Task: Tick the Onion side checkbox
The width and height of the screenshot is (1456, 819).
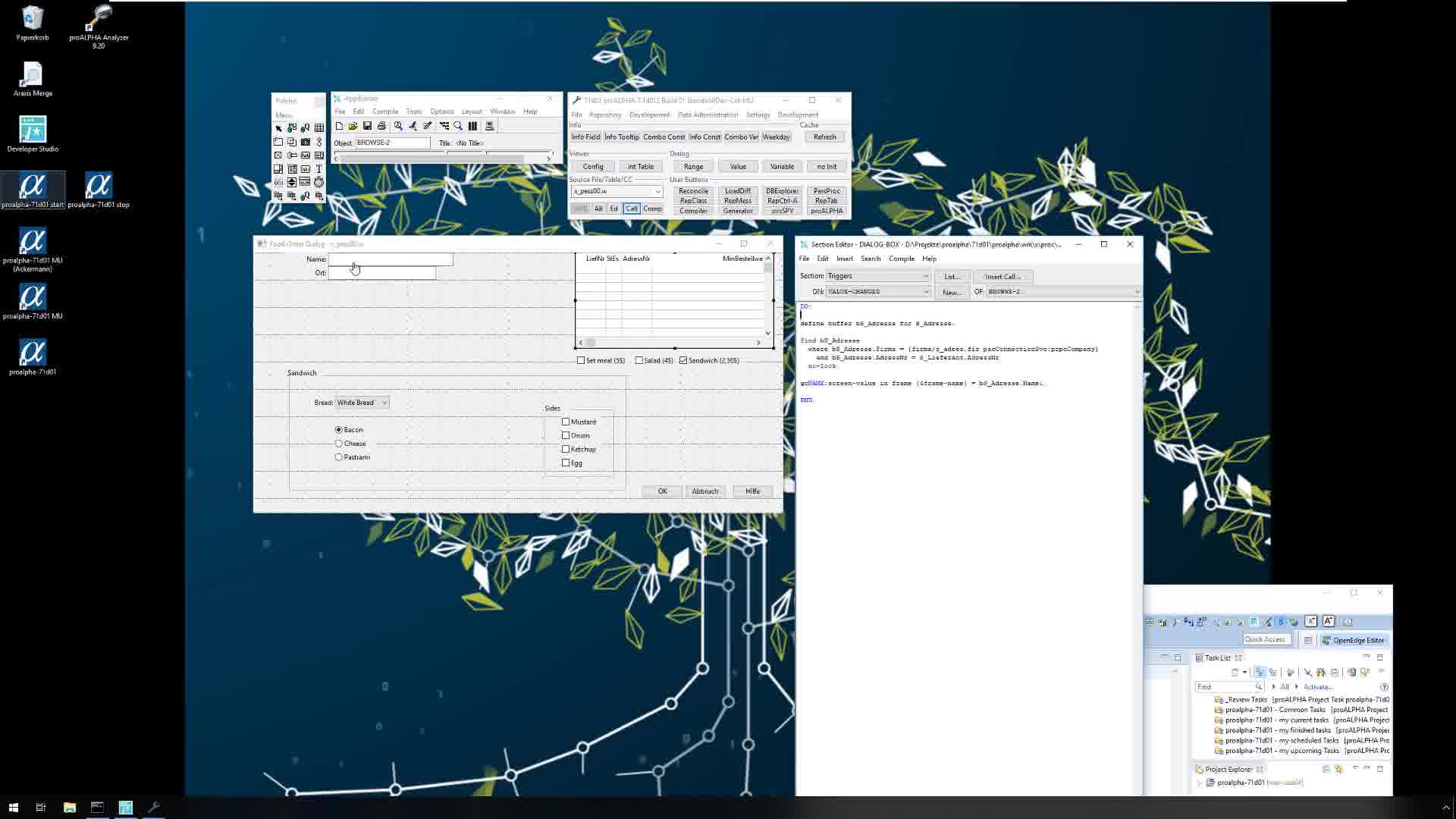Action: (566, 435)
